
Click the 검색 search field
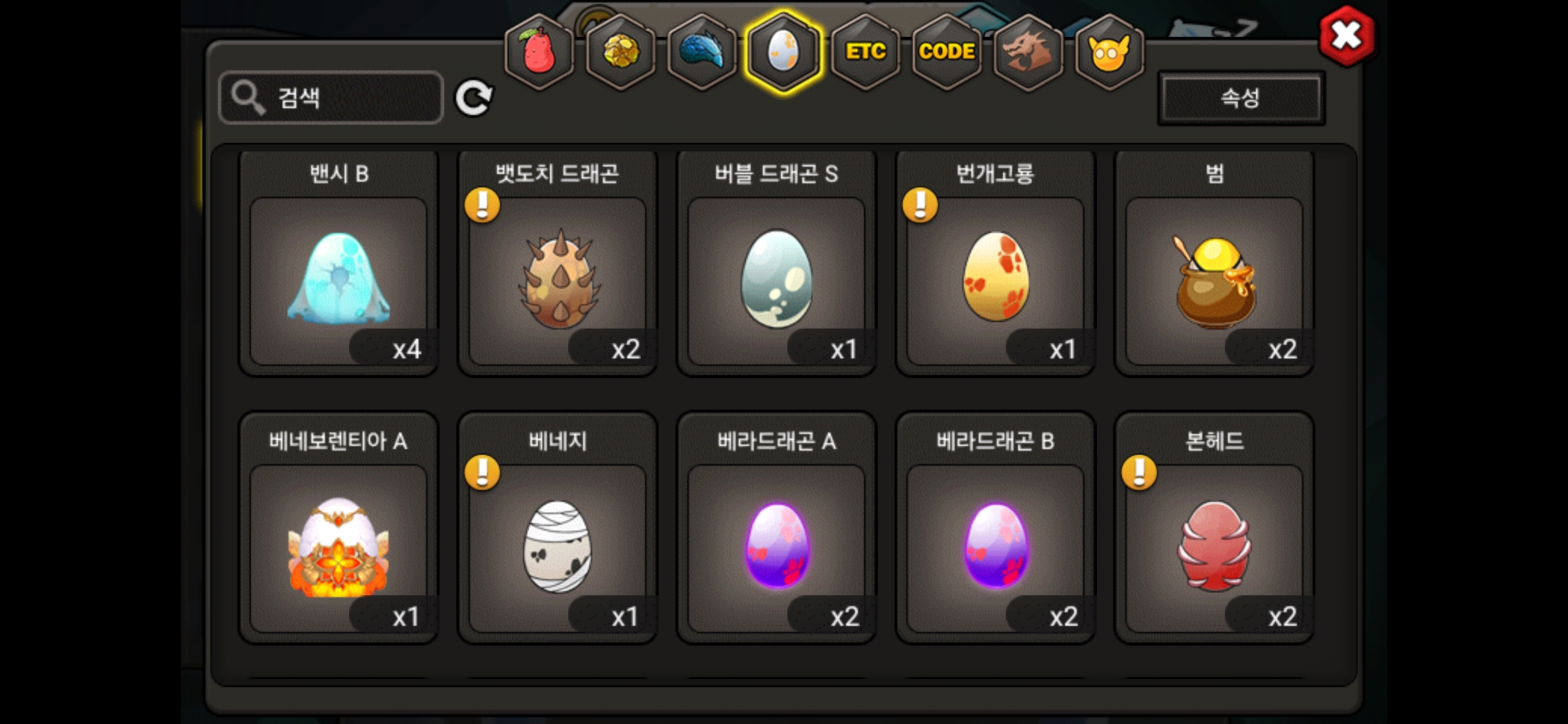click(x=331, y=98)
